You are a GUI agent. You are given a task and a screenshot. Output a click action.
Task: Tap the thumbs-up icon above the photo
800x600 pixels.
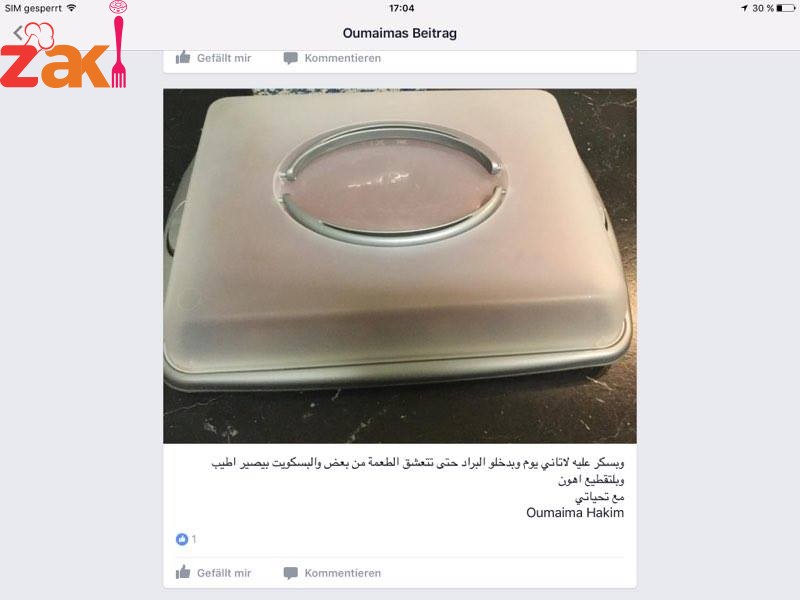pyautogui.click(x=183, y=57)
